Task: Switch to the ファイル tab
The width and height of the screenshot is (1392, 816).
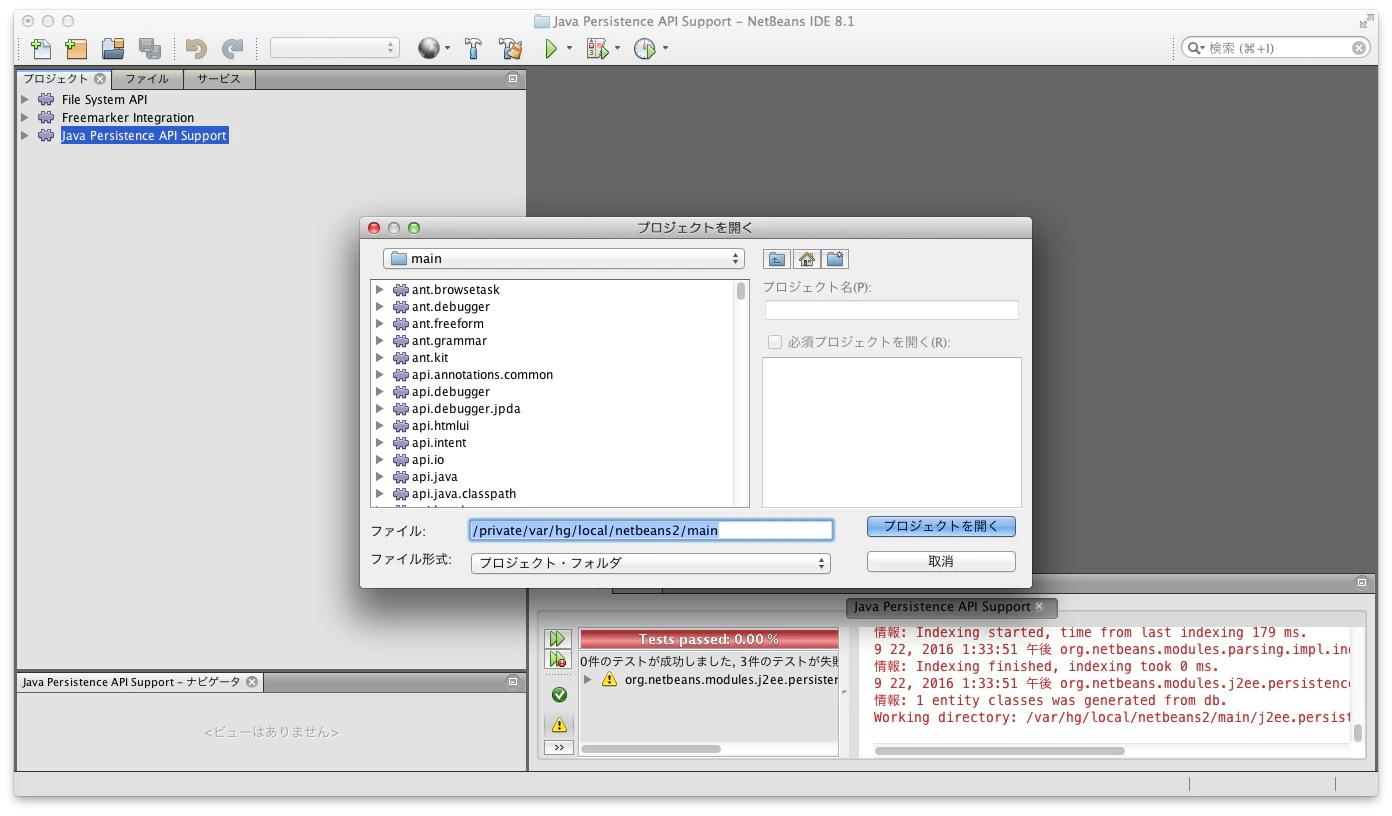Action: pos(147,79)
